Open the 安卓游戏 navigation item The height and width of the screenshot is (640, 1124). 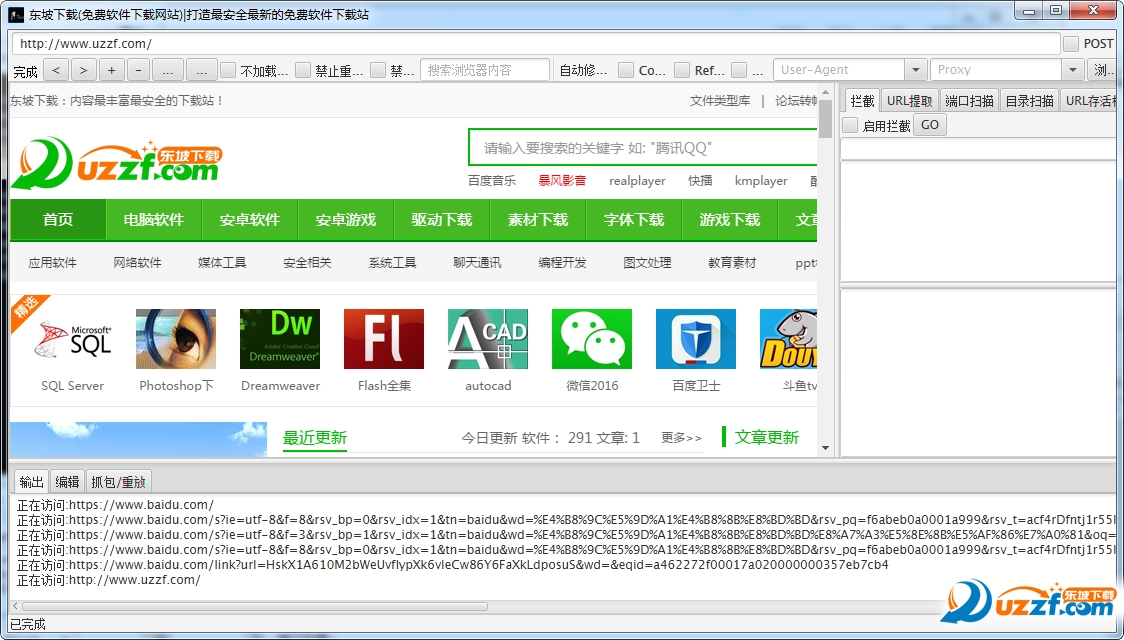point(346,220)
